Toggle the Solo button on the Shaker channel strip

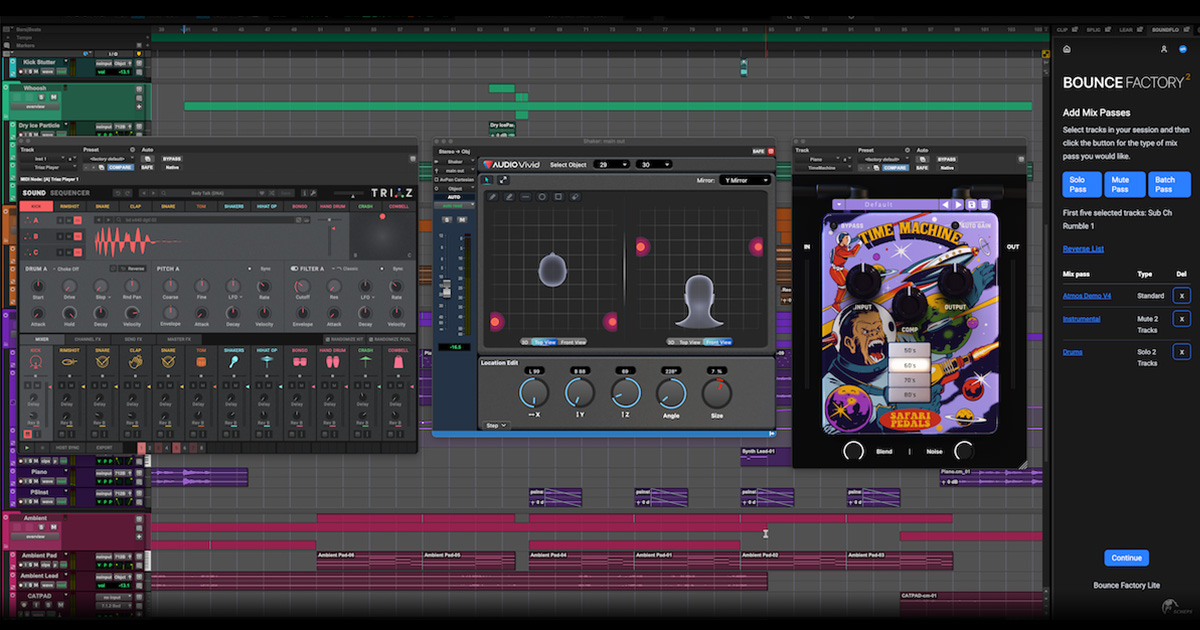(x=446, y=220)
